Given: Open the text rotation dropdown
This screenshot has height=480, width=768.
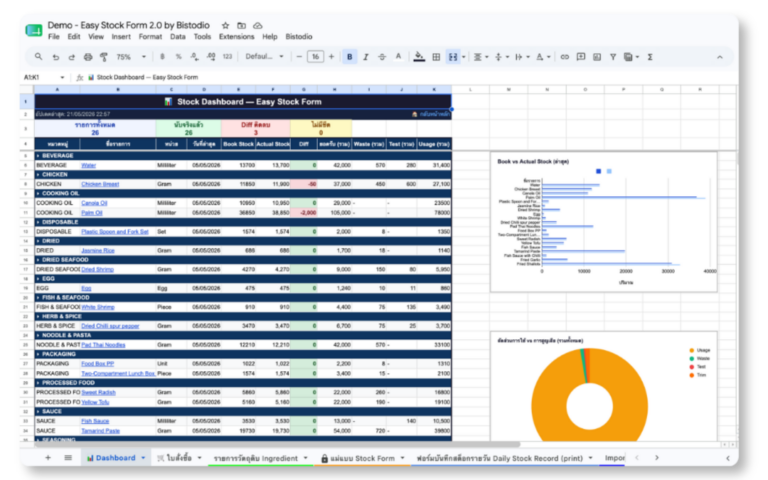Looking at the screenshot, I should click(543, 57).
